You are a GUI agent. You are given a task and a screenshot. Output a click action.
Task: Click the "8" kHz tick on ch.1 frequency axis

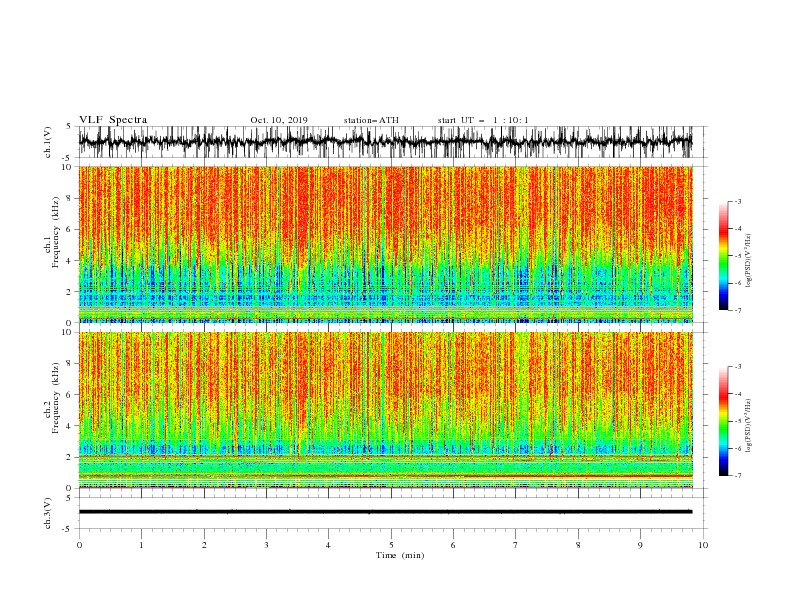(70, 198)
